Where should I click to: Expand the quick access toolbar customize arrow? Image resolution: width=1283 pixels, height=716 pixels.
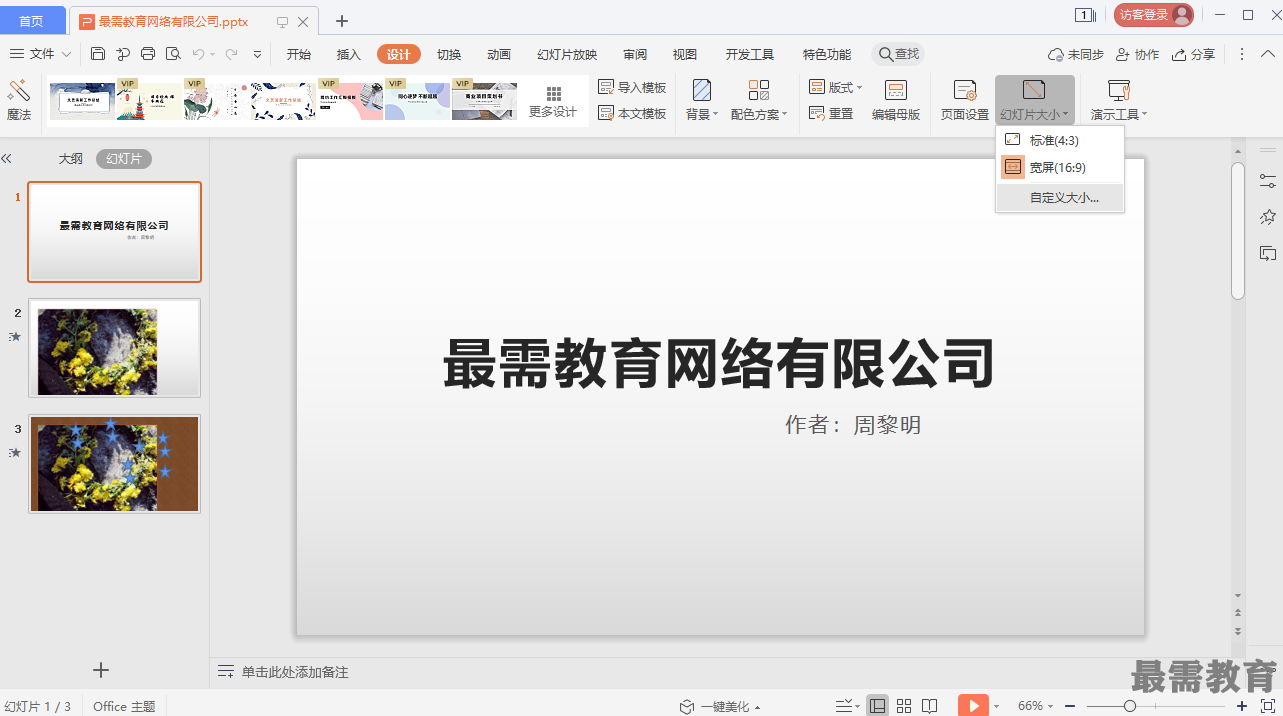click(257, 54)
